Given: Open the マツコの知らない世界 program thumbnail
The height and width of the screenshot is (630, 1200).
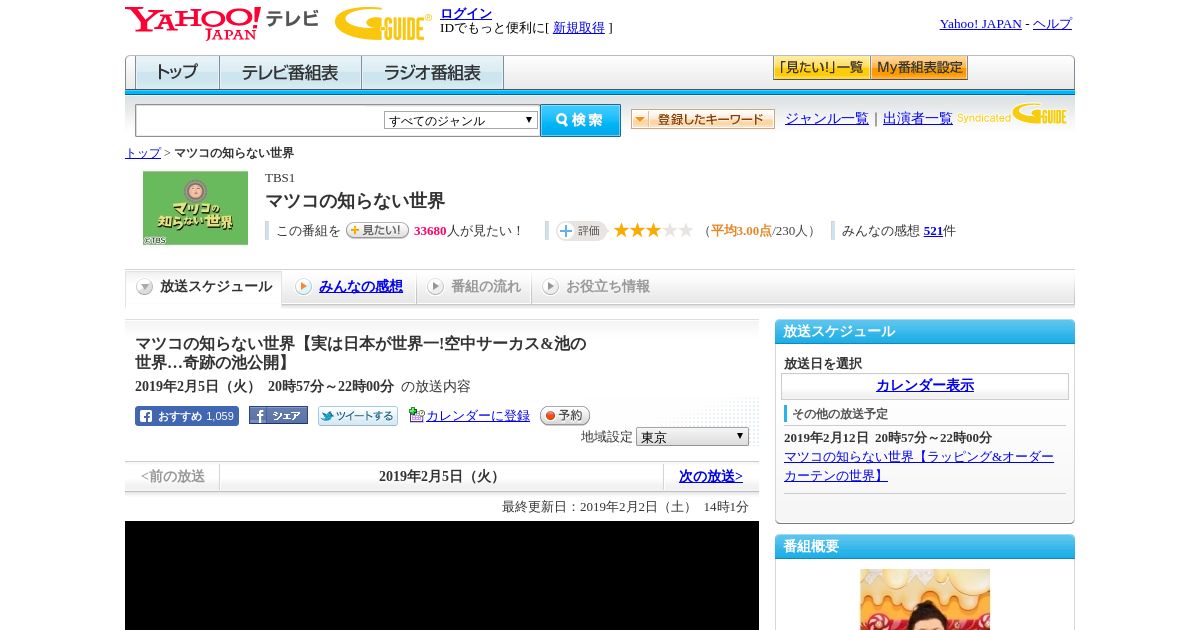Looking at the screenshot, I should point(195,208).
